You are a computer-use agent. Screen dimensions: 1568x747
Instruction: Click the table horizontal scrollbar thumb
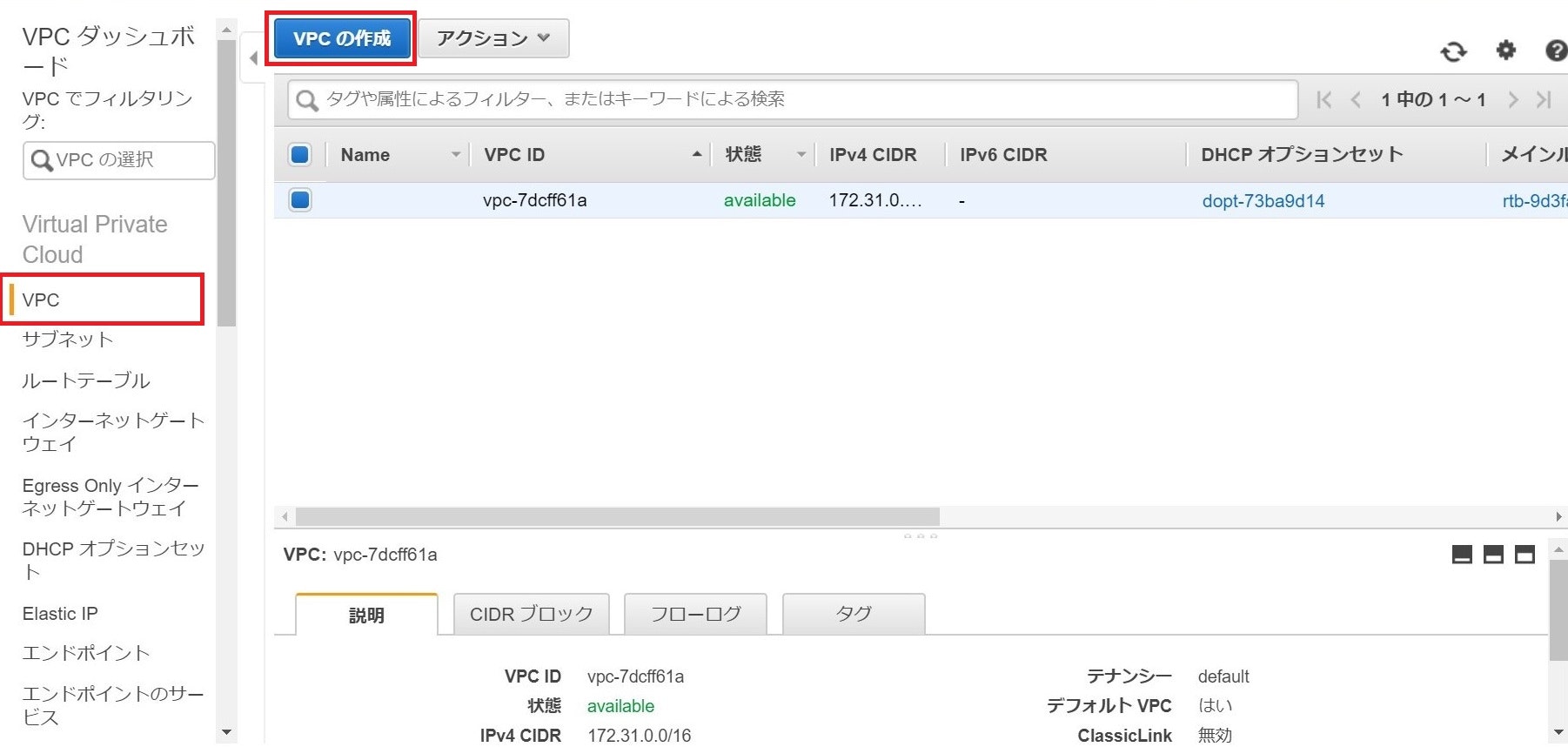[617, 517]
